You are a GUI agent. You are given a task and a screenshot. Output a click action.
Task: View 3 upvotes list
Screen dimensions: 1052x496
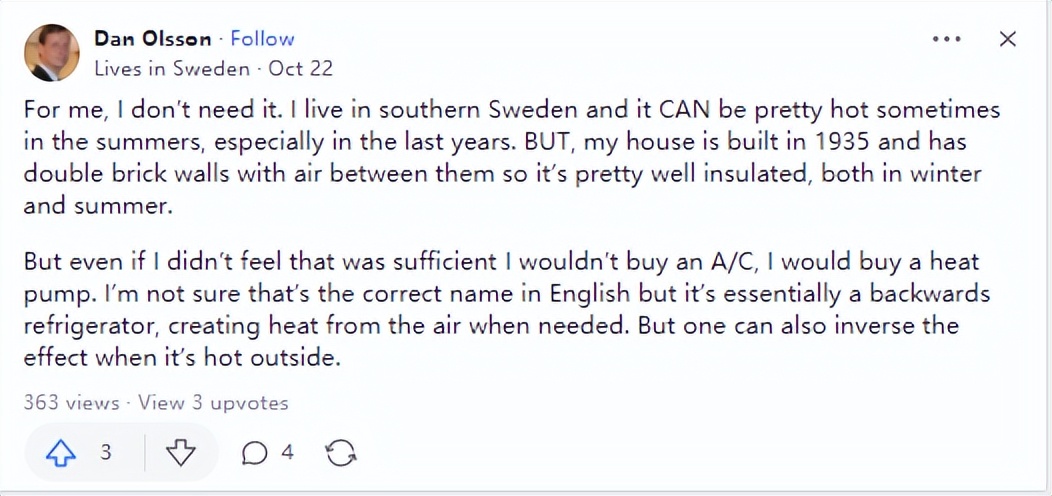[213, 403]
